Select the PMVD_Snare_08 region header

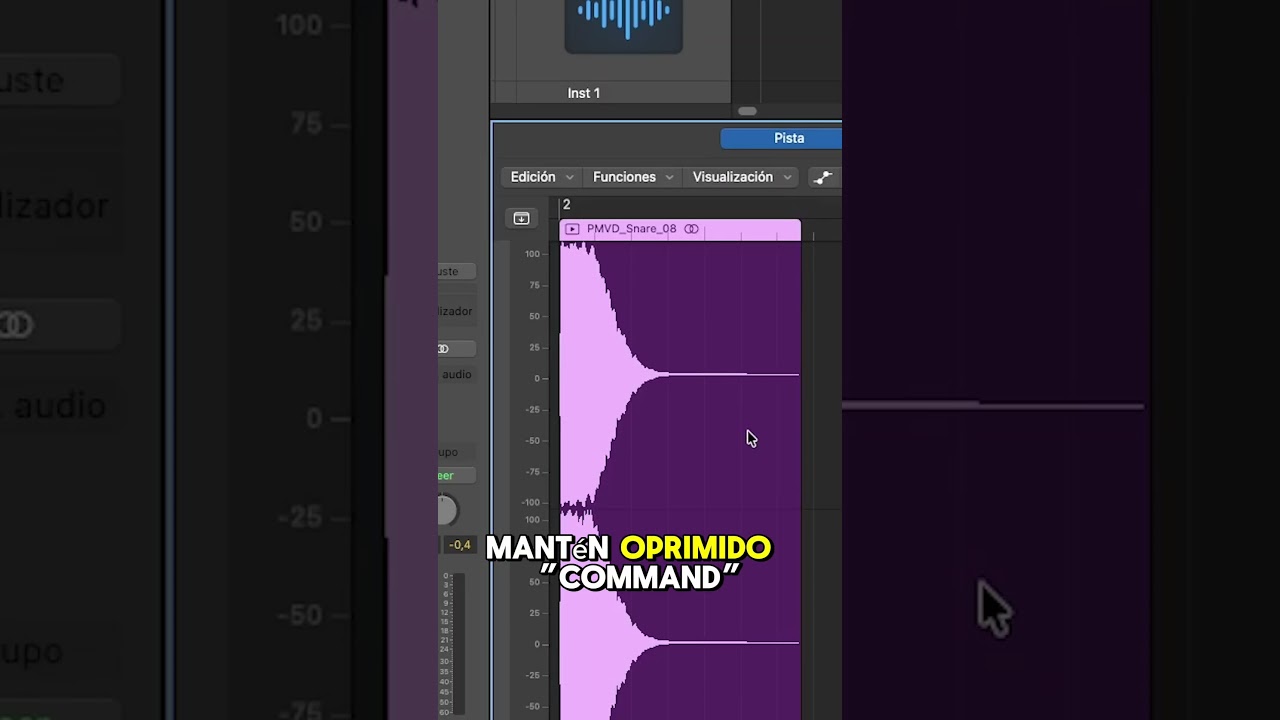680,230
